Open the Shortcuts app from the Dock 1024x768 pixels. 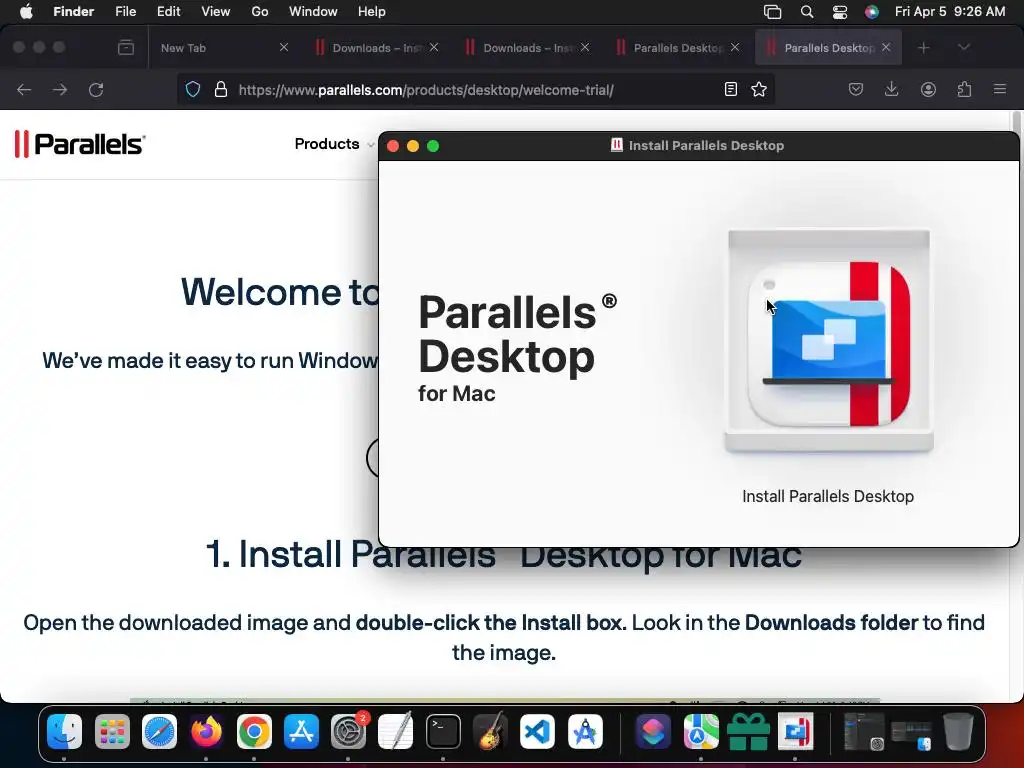click(654, 731)
